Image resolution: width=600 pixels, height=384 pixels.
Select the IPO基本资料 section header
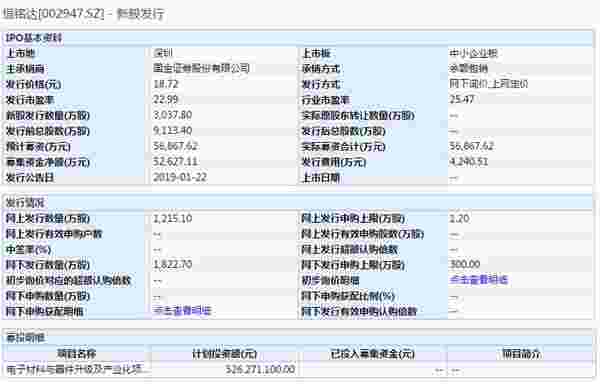coord(34,38)
